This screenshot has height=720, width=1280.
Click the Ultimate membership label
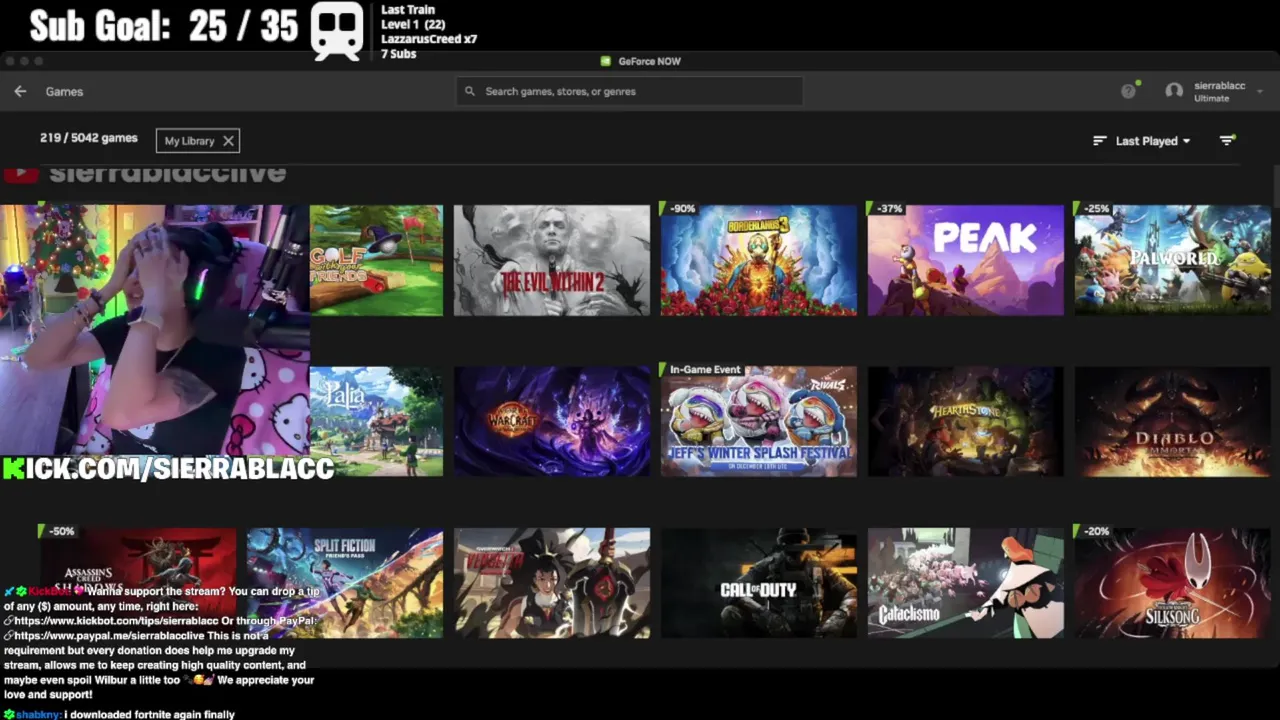pyautogui.click(x=1212, y=99)
